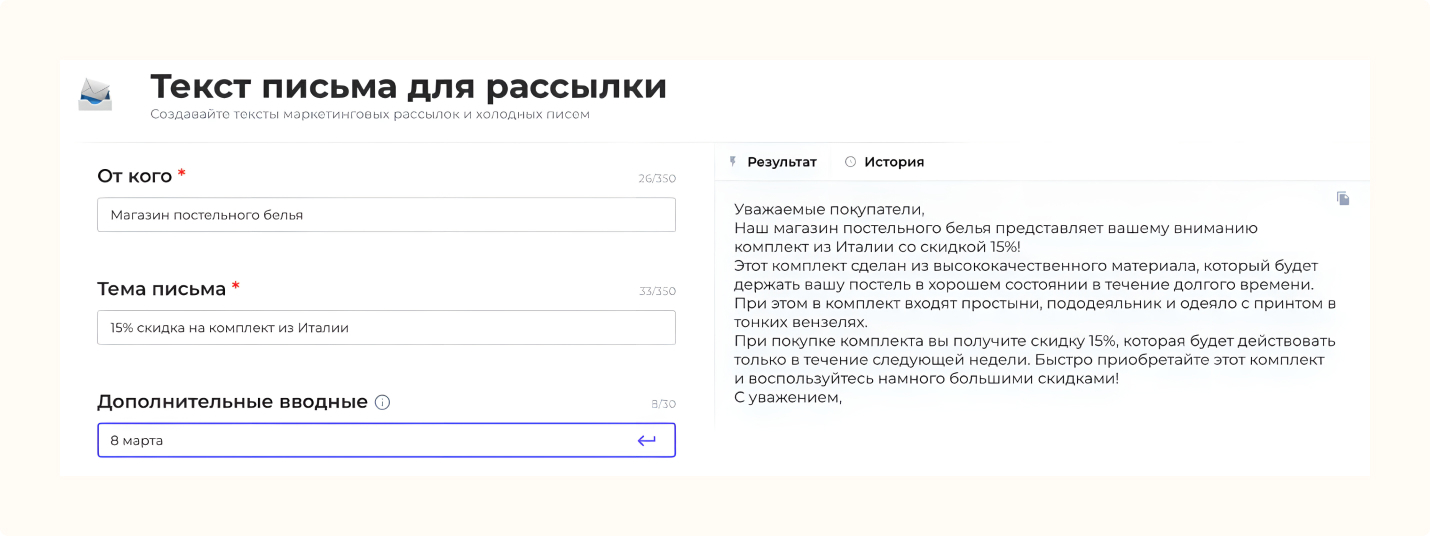1430x536 pixels.
Task: Click the clock icon beside История
Action: point(851,162)
